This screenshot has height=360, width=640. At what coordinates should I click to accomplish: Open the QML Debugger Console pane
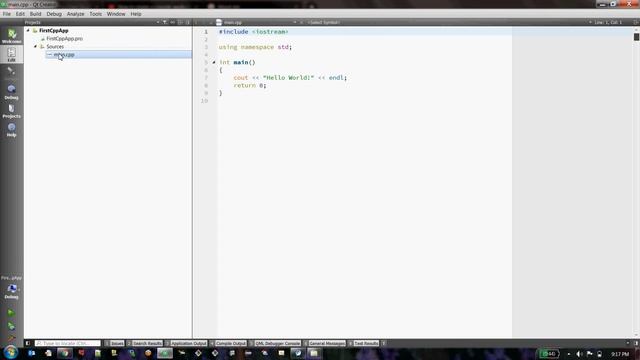275,343
